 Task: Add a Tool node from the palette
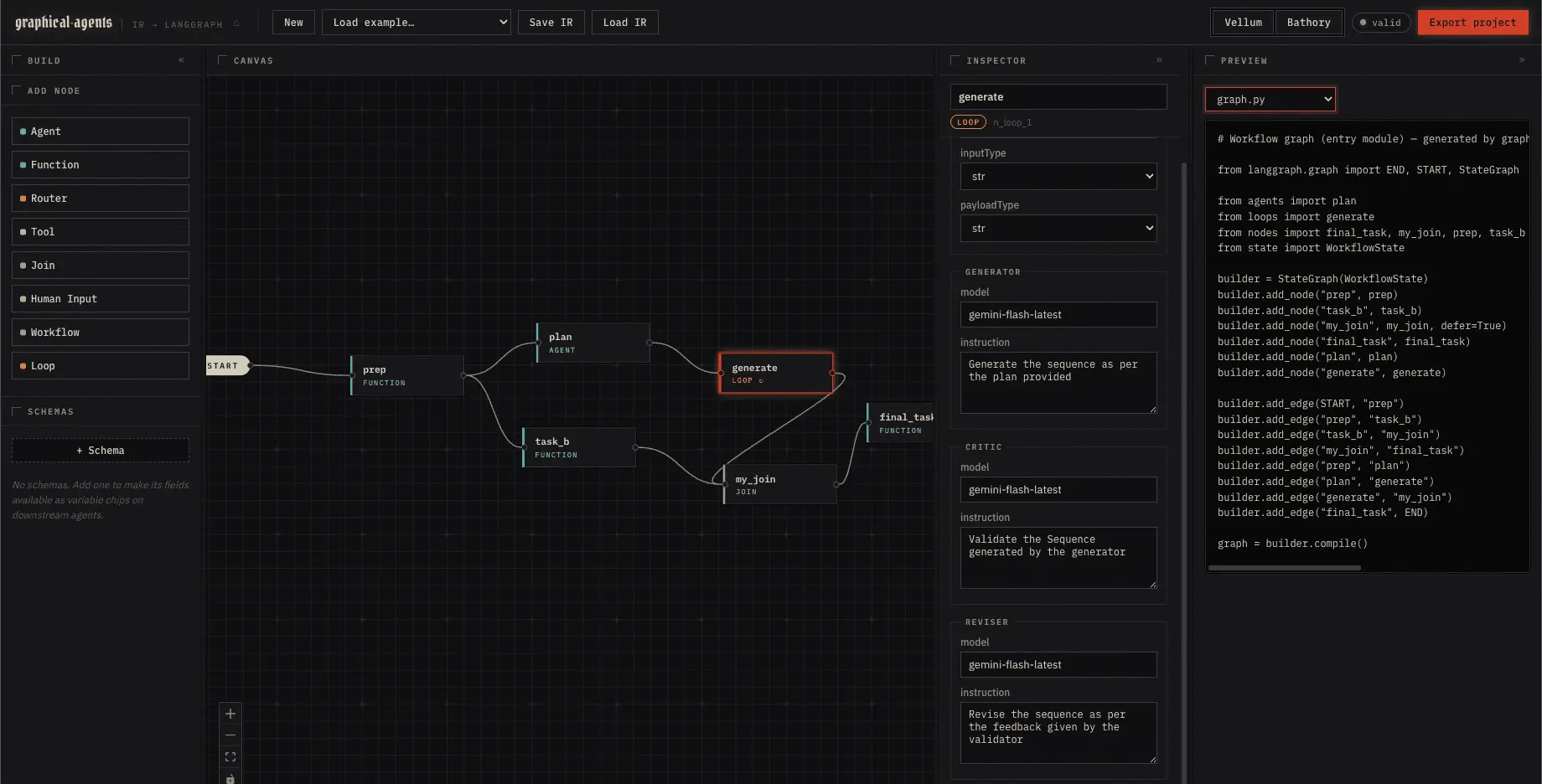(x=101, y=232)
